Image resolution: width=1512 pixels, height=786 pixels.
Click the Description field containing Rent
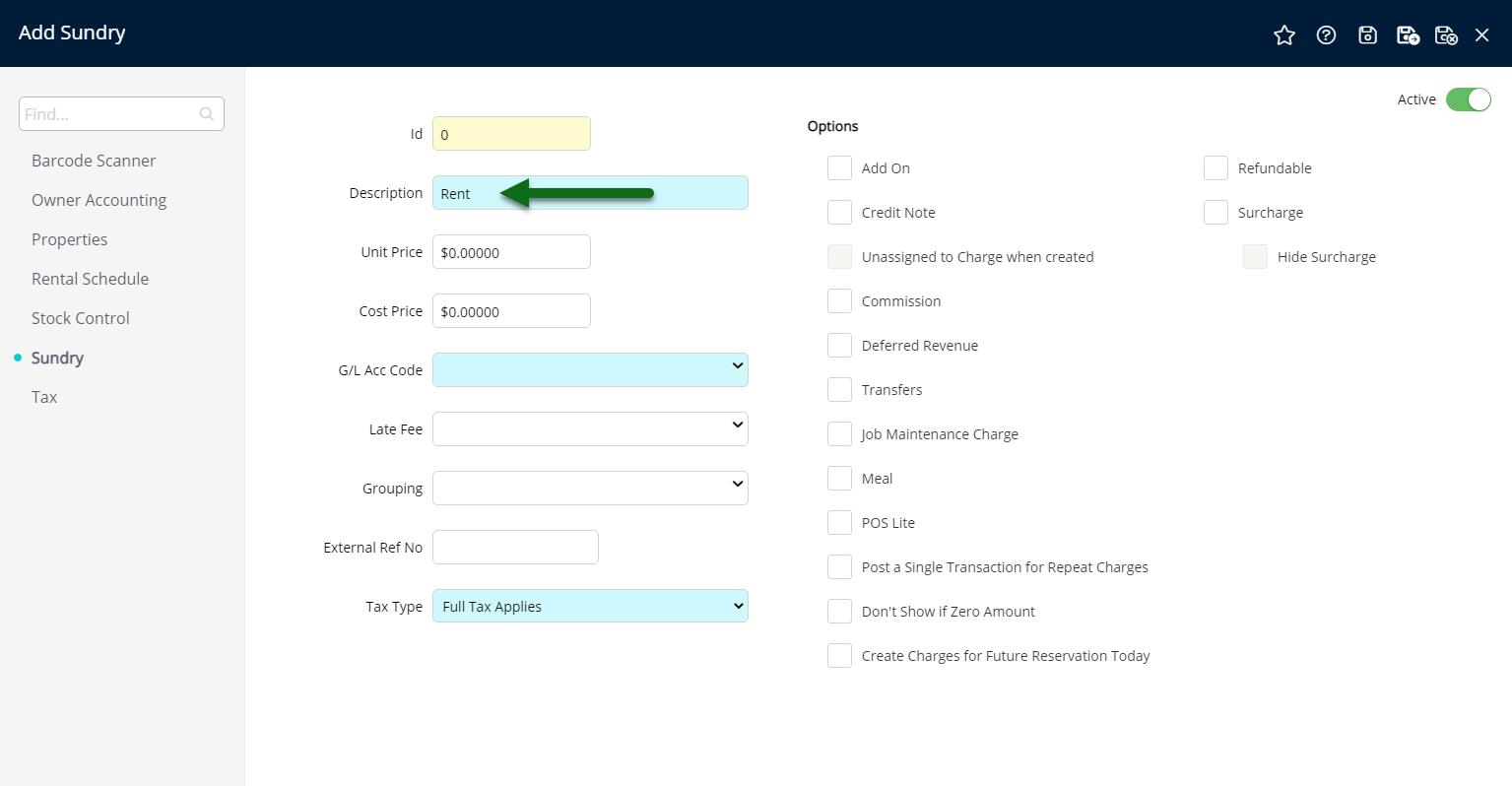590,193
